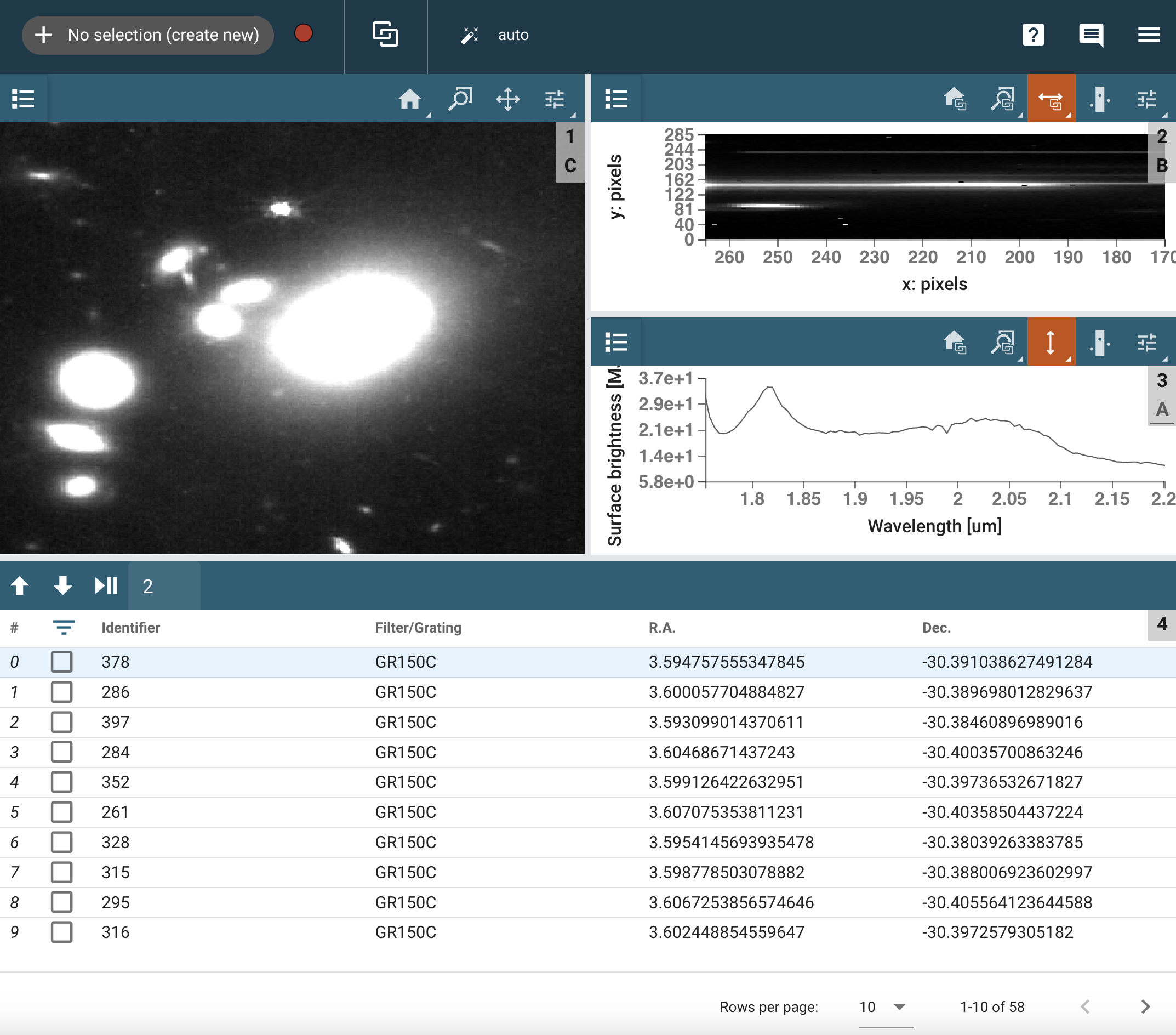Viewport: 1176px width, 1035px height.
Task: Click the horizontal pan match tool in 2D spectrum viewer
Action: [1050, 99]
